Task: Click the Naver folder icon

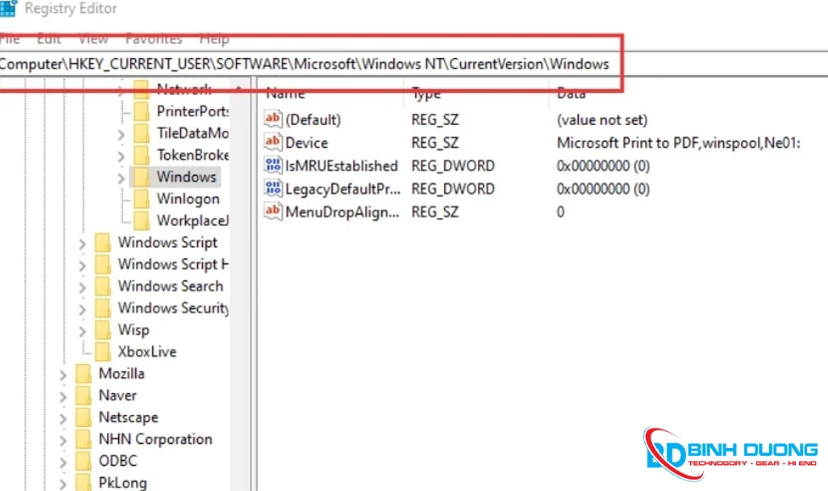Action: pos(83,395)
